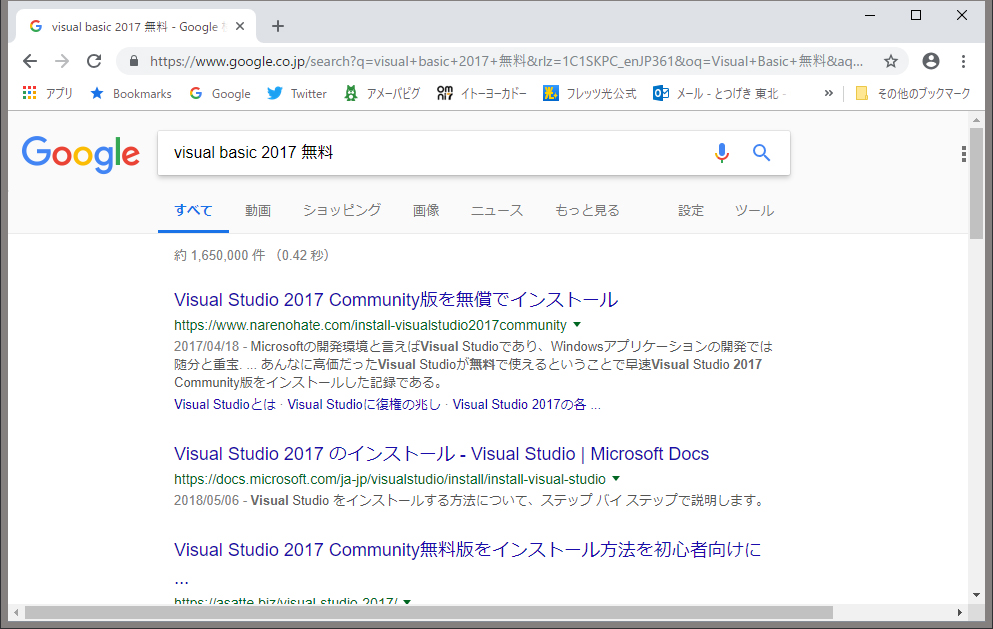The width and height of the screenshot is (993, 629).
Task: Select the すべて results tab
Action: click(193, 210)
